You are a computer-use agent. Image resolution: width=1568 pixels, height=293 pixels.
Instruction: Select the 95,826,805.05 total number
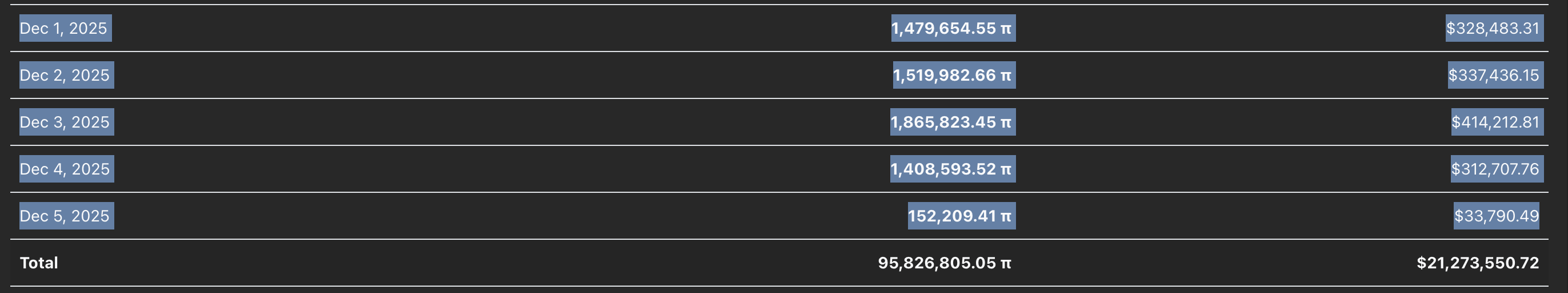click(937, 263)
